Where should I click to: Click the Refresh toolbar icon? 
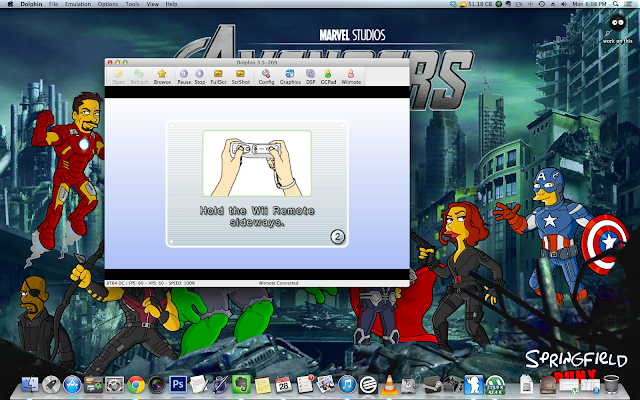(139, 76)
